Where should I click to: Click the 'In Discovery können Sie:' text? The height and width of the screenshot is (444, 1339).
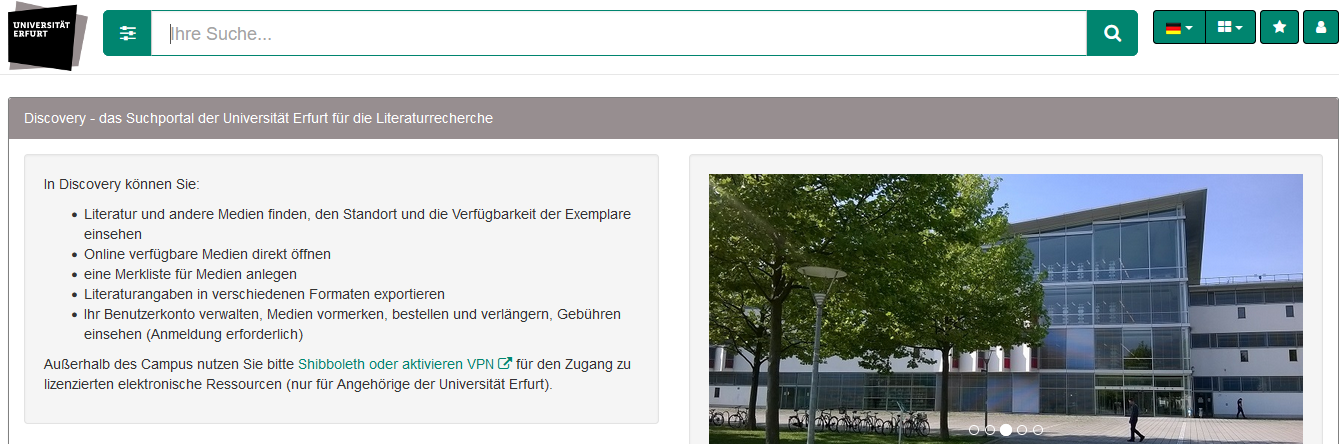[121, 184]
